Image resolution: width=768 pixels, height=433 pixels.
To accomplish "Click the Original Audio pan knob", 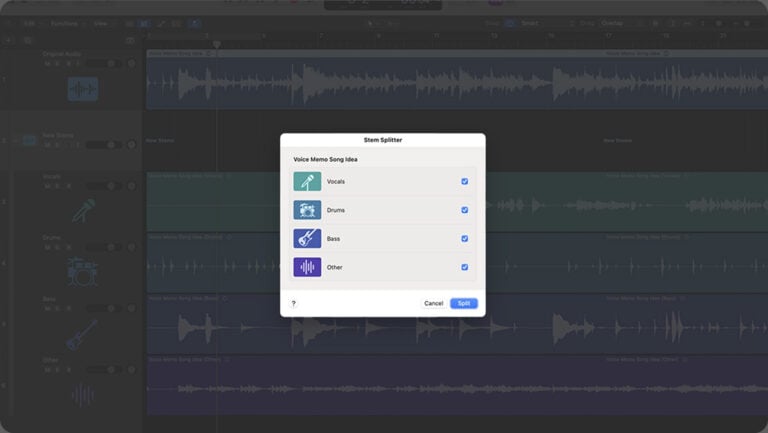I will [131, 64].
